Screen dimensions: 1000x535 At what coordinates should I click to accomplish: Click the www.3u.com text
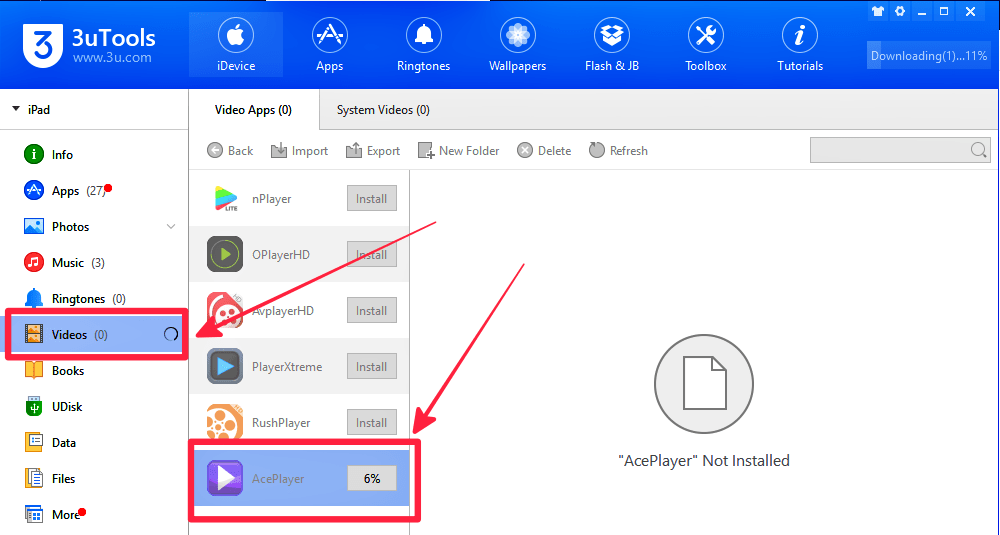click(112, 57)
